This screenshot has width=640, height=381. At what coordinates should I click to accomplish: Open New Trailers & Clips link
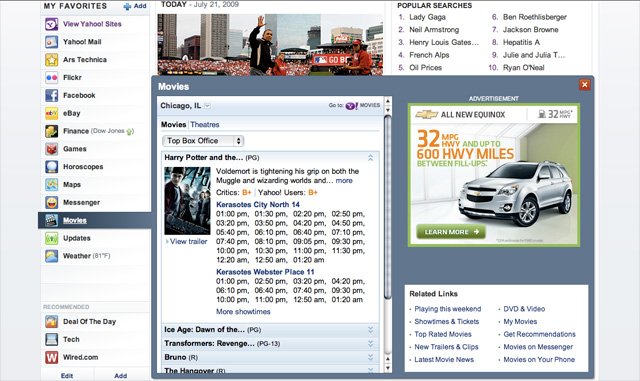point(447,347)
